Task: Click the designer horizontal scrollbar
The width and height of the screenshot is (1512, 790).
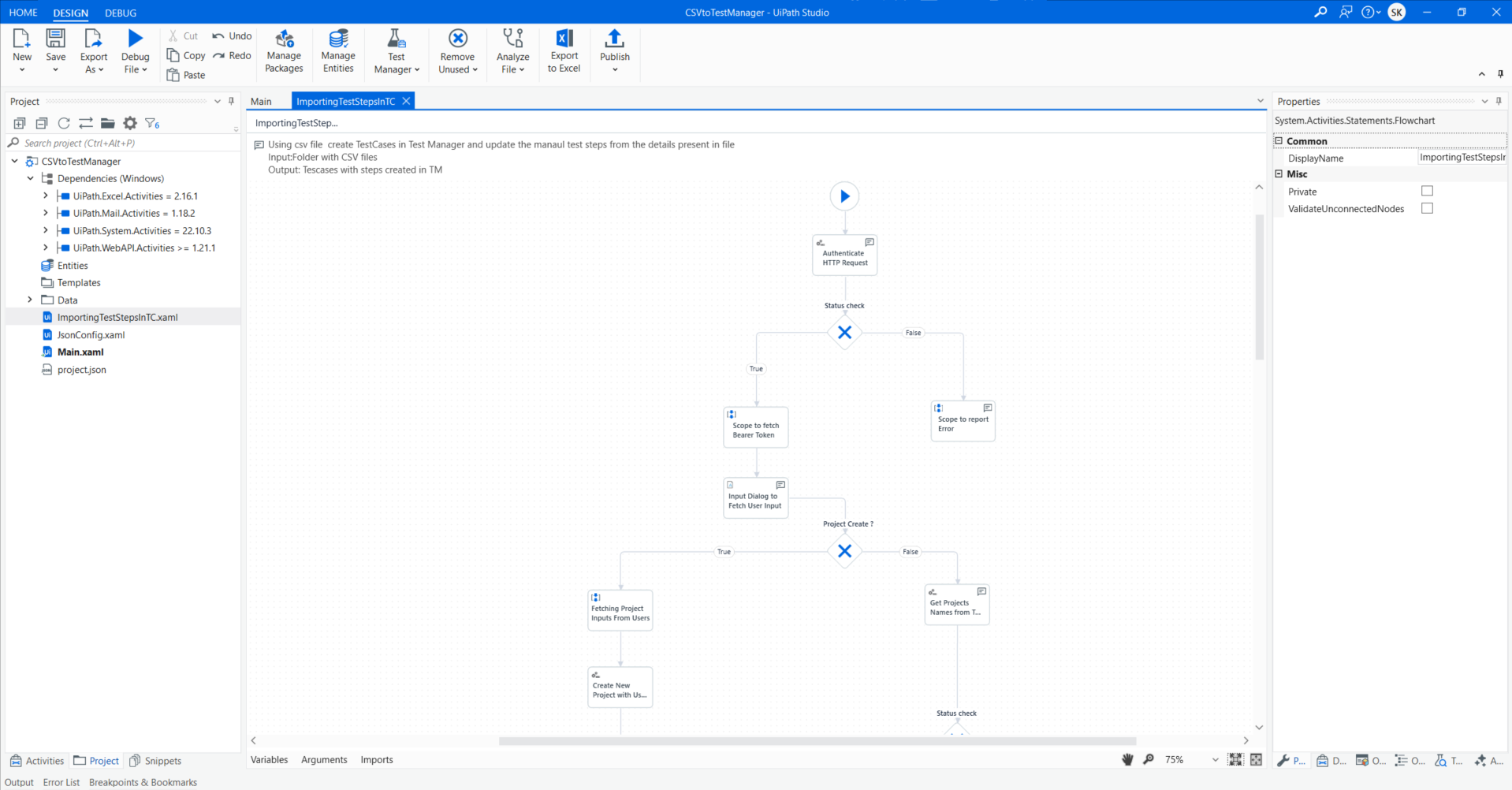Action: [x=817, y=741]
